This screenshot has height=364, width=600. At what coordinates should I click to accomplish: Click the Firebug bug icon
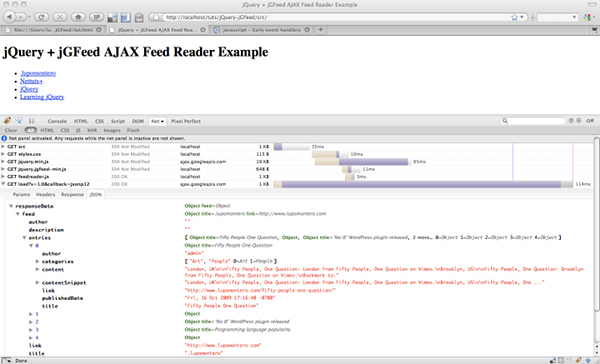tap(7, 121)
